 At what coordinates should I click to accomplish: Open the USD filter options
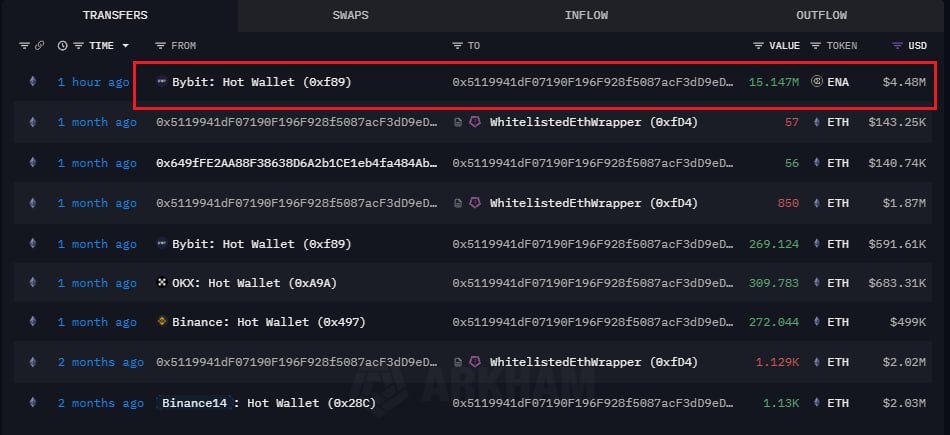(x=898, y=46)
